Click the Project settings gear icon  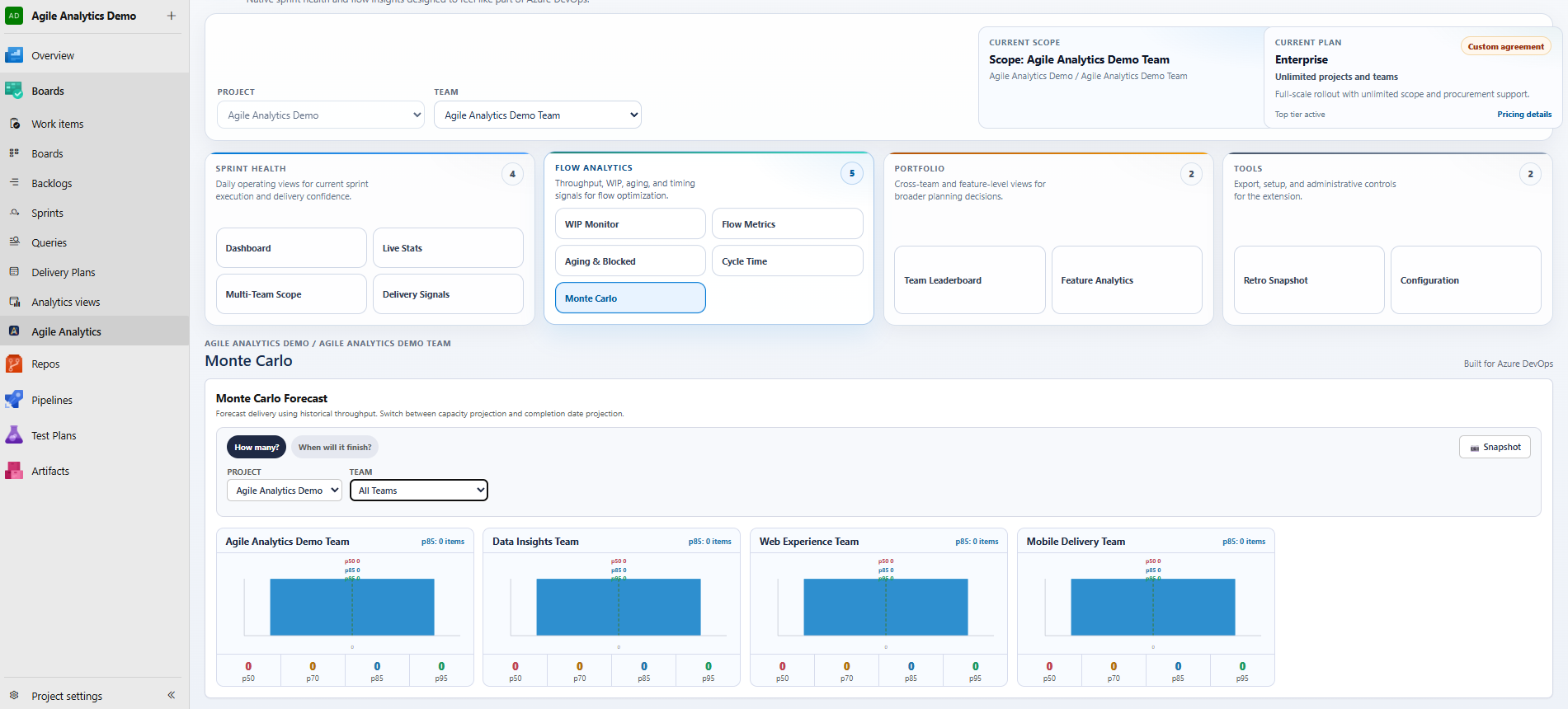(x=14, y=696)
